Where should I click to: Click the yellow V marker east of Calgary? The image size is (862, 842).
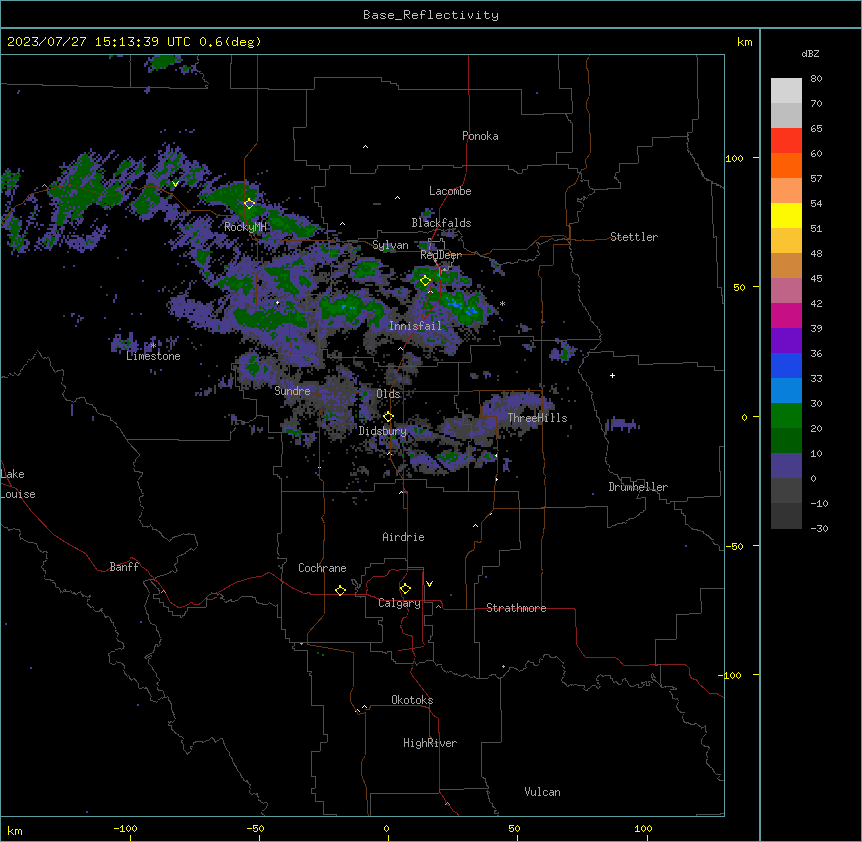[x=429, y=584]
